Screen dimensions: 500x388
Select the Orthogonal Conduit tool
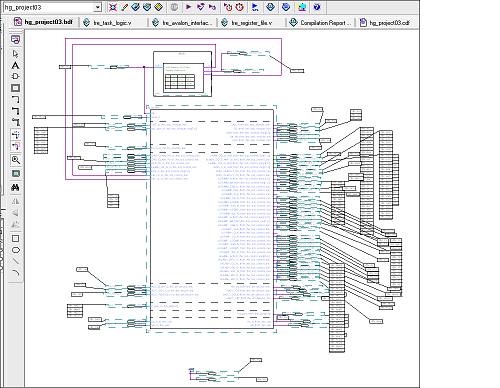[15, 122]
